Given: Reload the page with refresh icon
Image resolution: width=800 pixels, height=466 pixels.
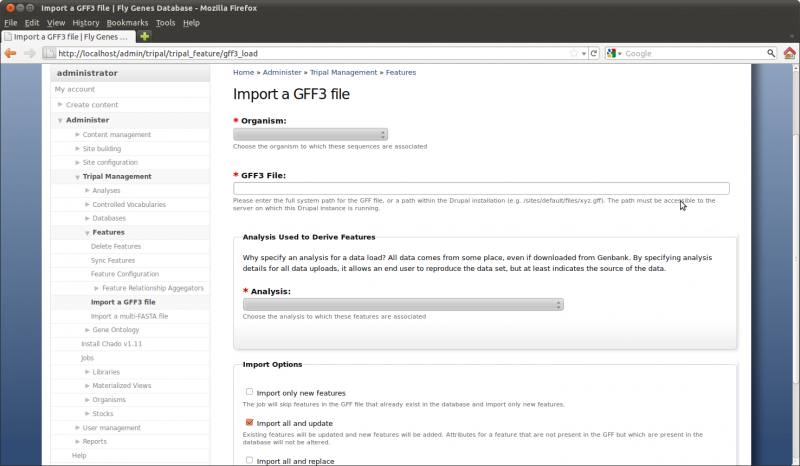Looking at the screenshot, I should [594, 53].
